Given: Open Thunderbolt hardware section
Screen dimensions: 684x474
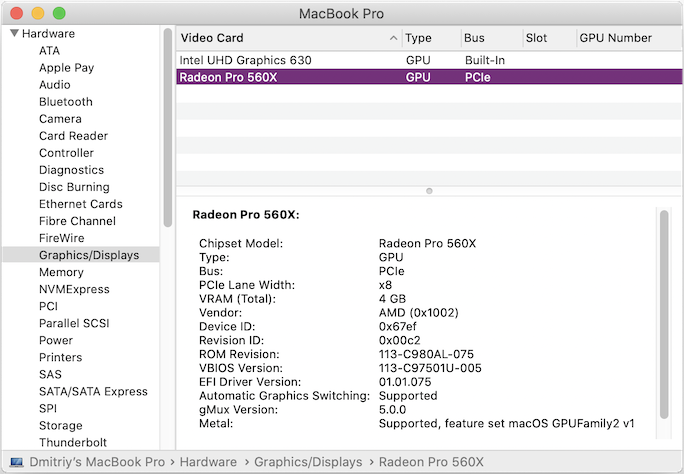Looking at the screenshot, I should point(73,442).
